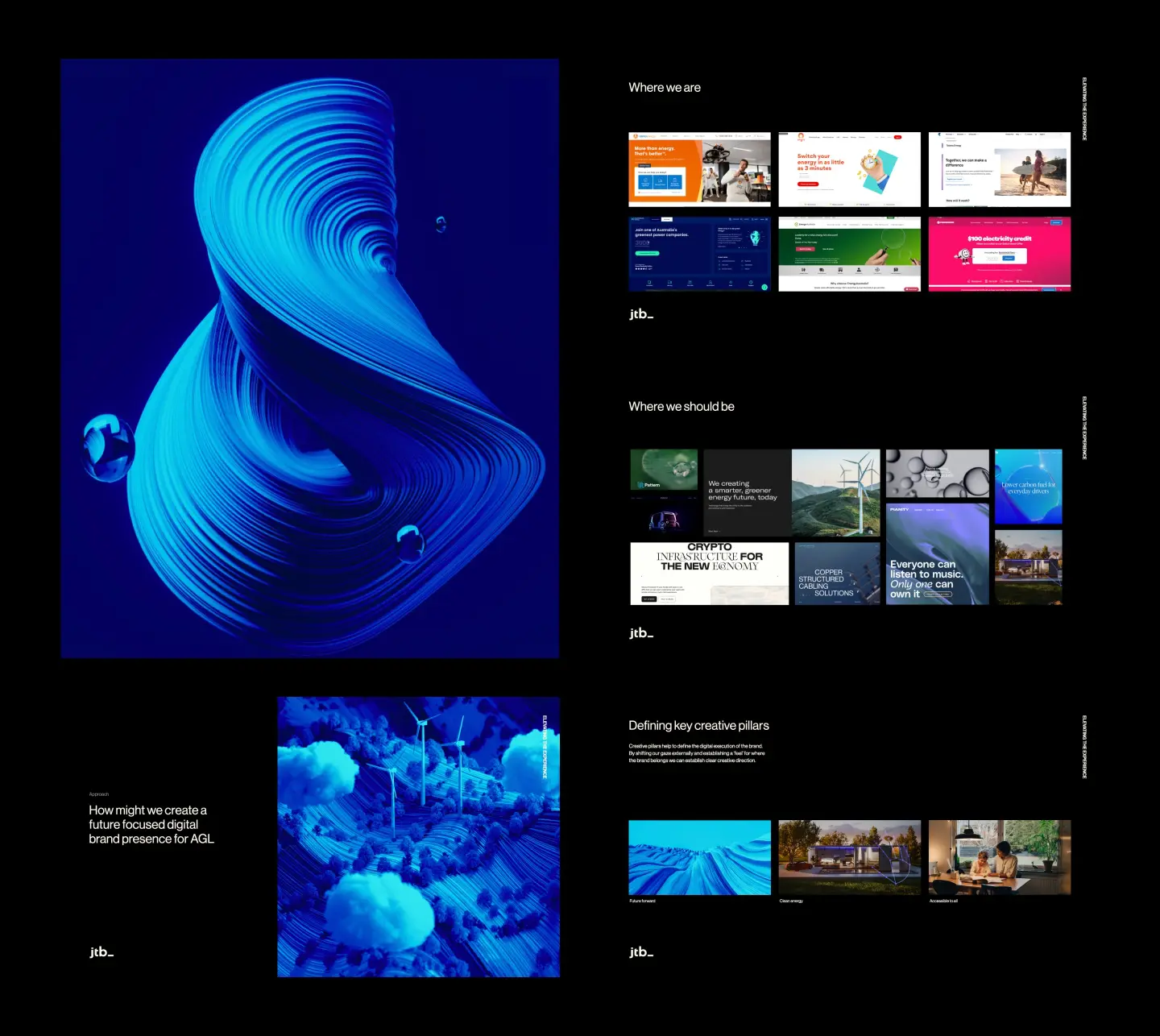Select the surfers beach website thumbnail
The width and height of the screenshot is (1160, 1036).
[x=999, y=169]
